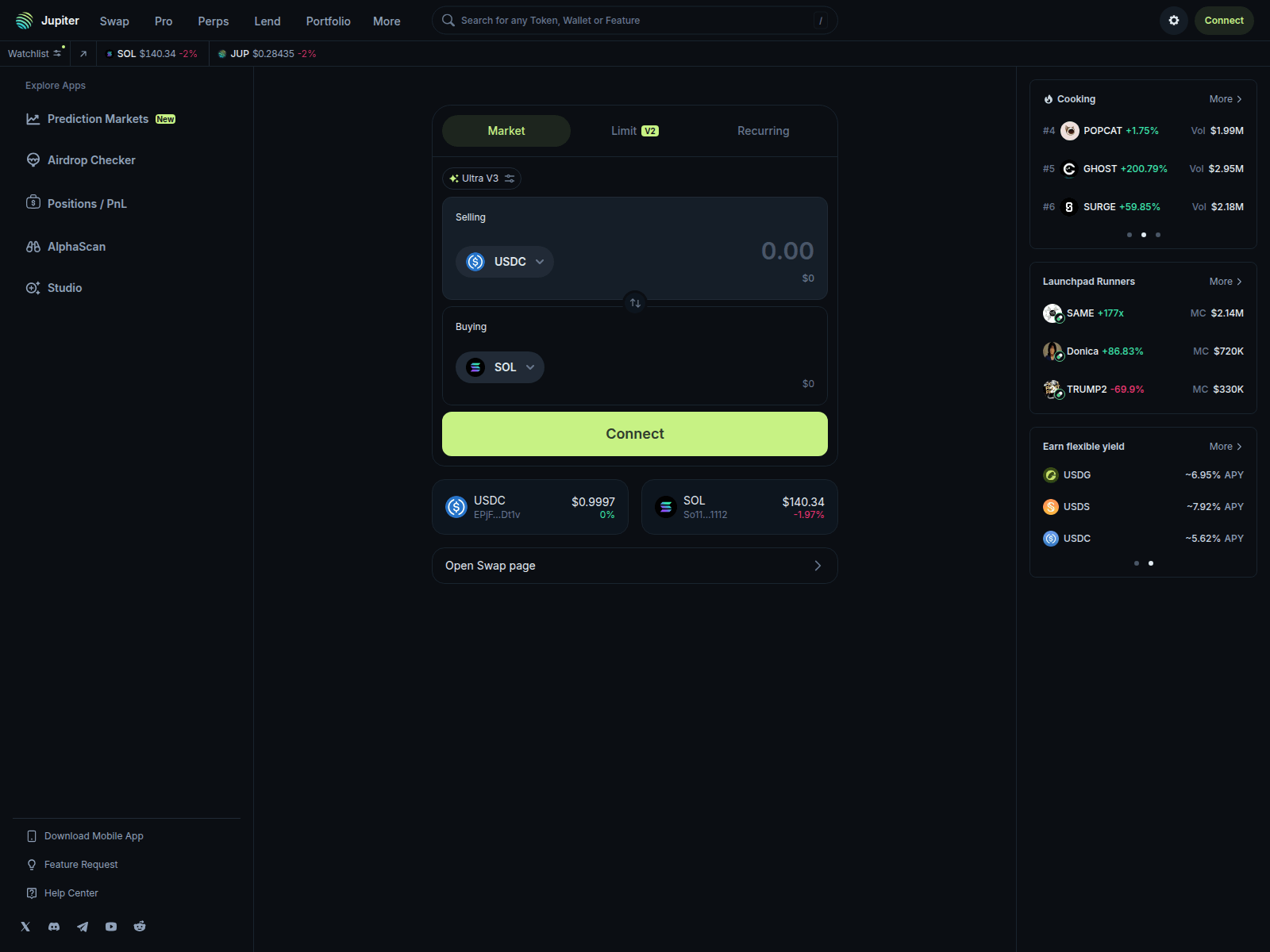Open X (Twitter) social icon
Screen dimensions: 1270x952
point(25,927)
